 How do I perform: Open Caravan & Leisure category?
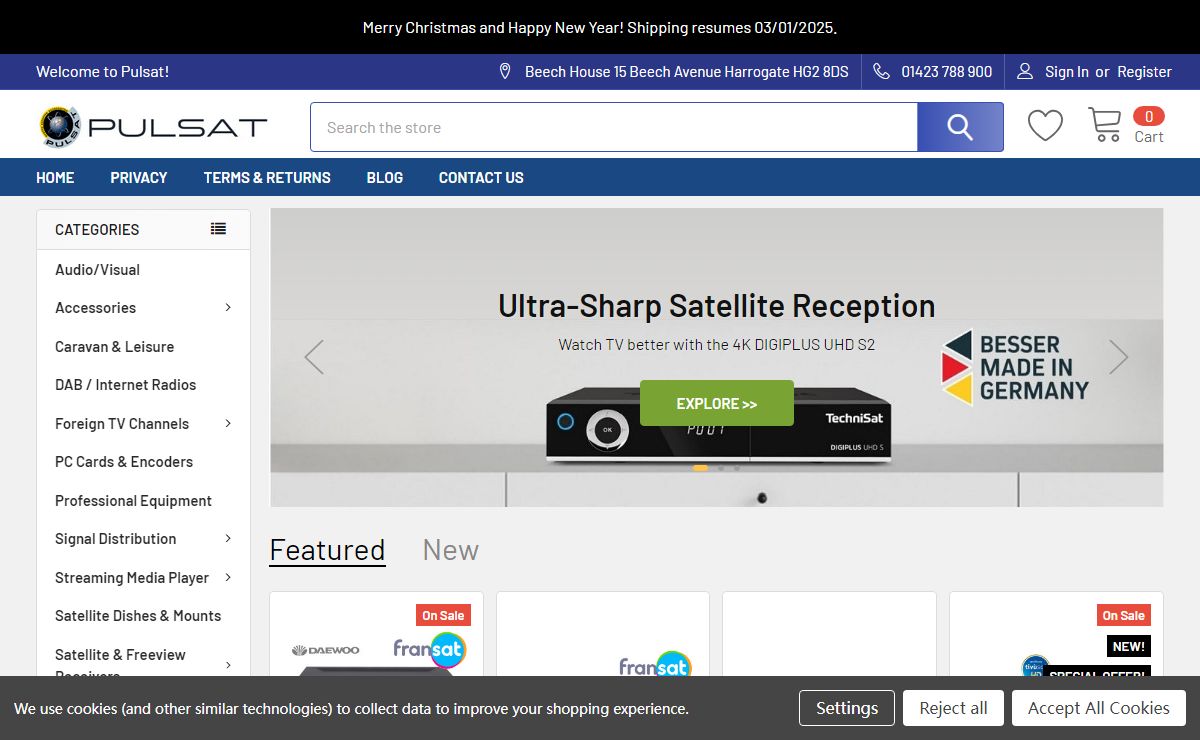tap(114, 346)
